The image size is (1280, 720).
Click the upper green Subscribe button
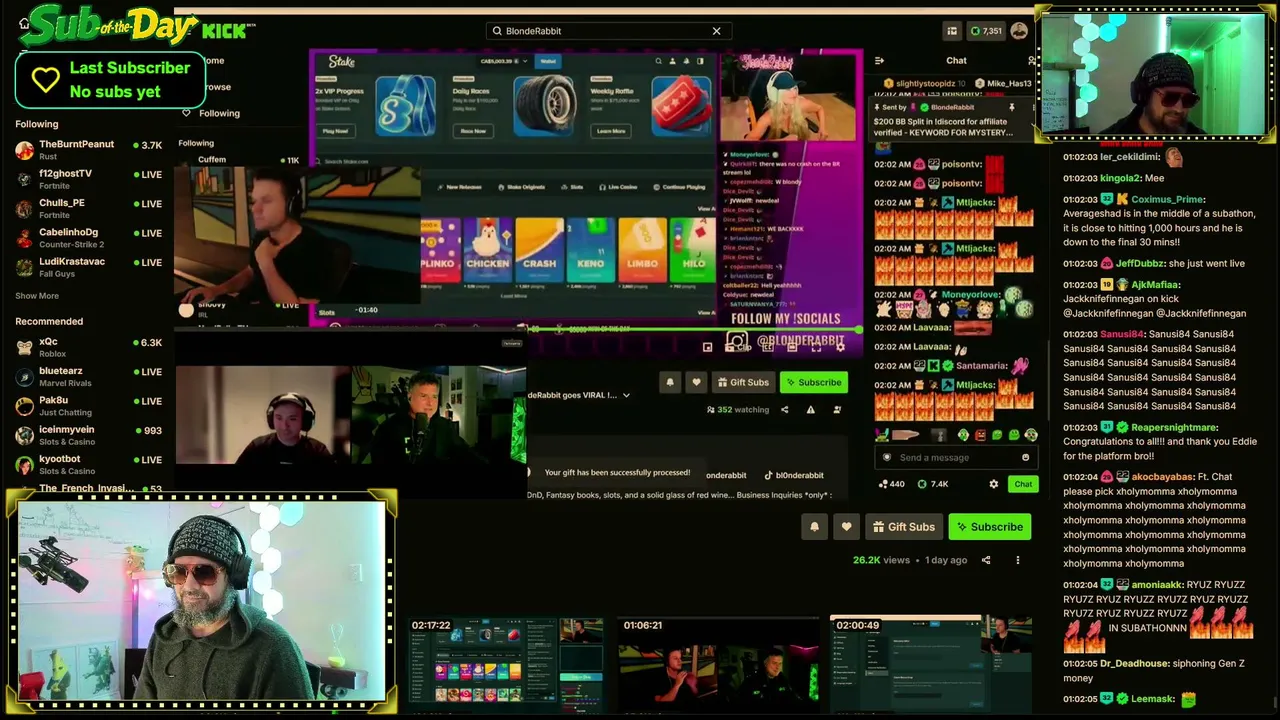point(813,382)
